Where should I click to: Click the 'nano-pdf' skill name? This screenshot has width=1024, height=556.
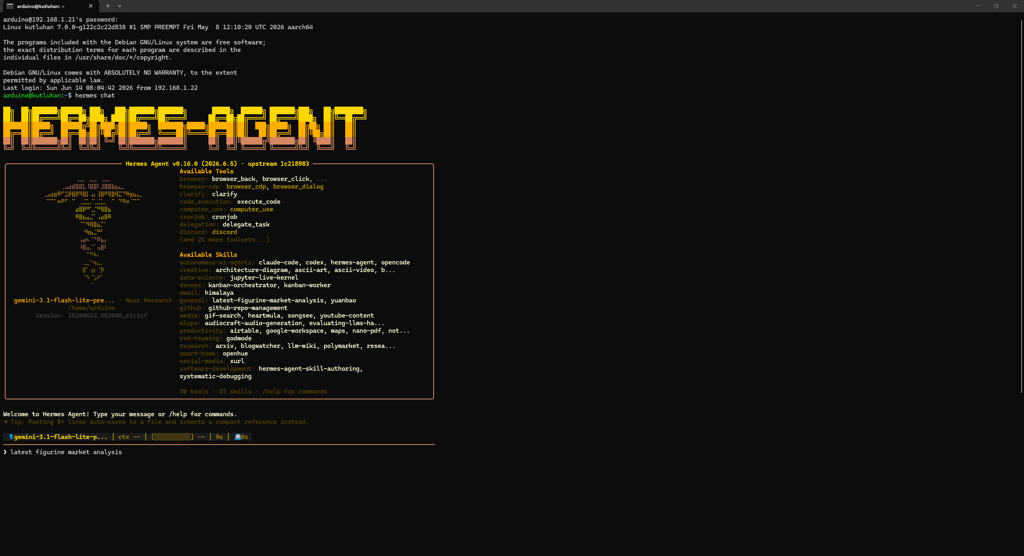(366, 331)
